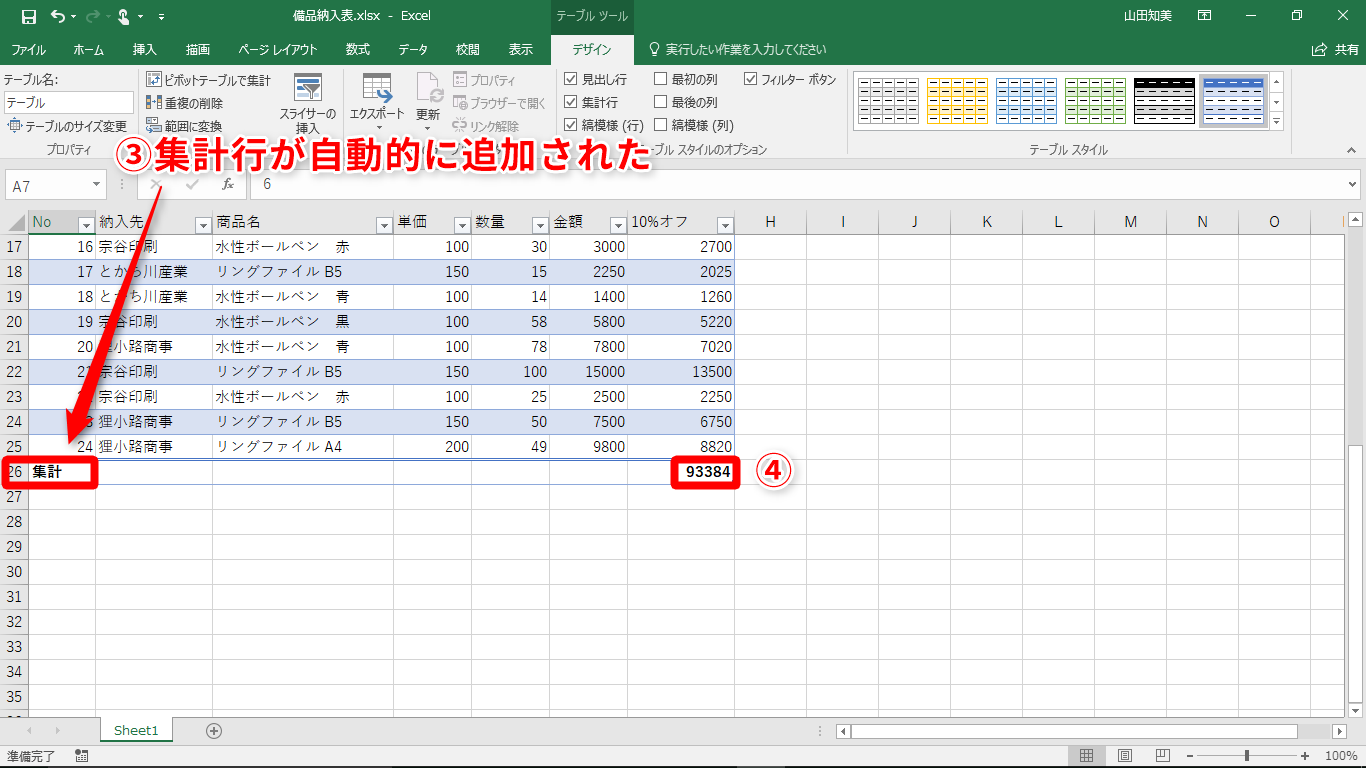Pick the orange table style thumbnail

(957, 101)
